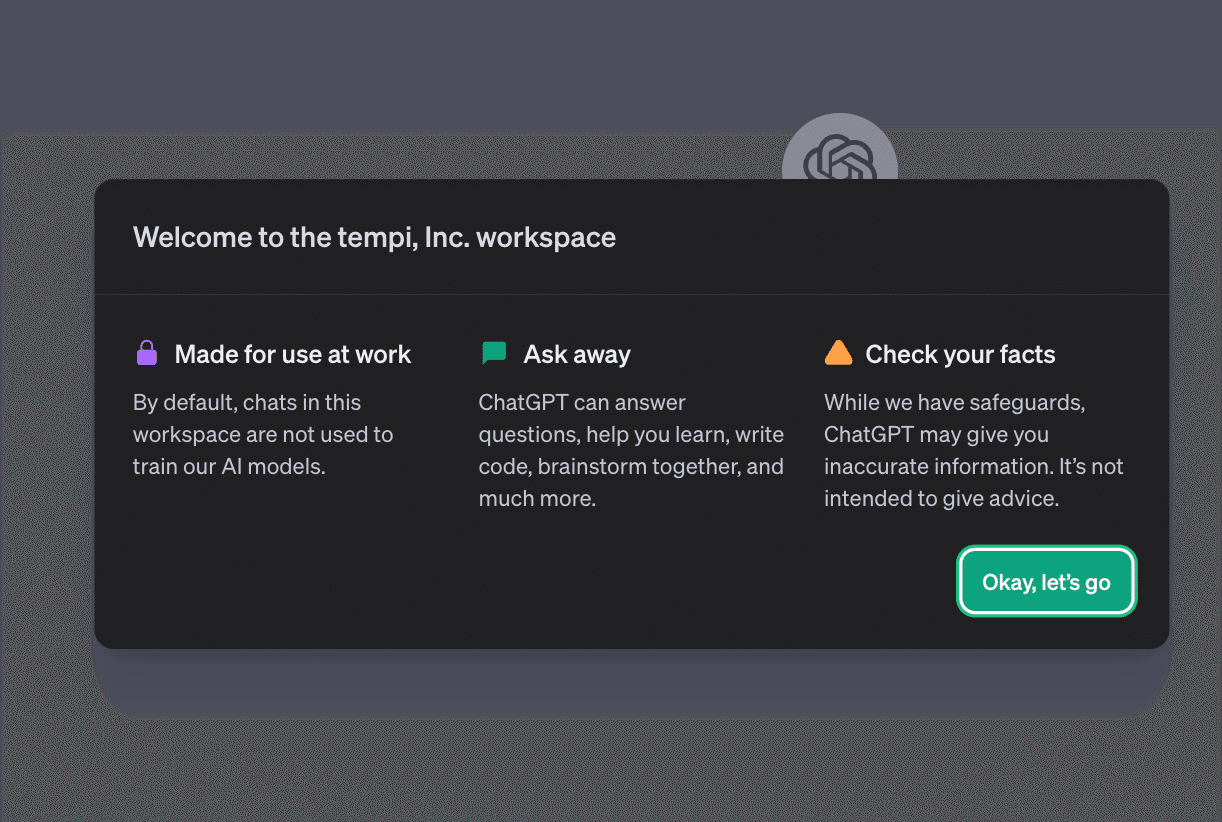Click the paragraph about safeguards and inaccurate information

coord(973,450)
